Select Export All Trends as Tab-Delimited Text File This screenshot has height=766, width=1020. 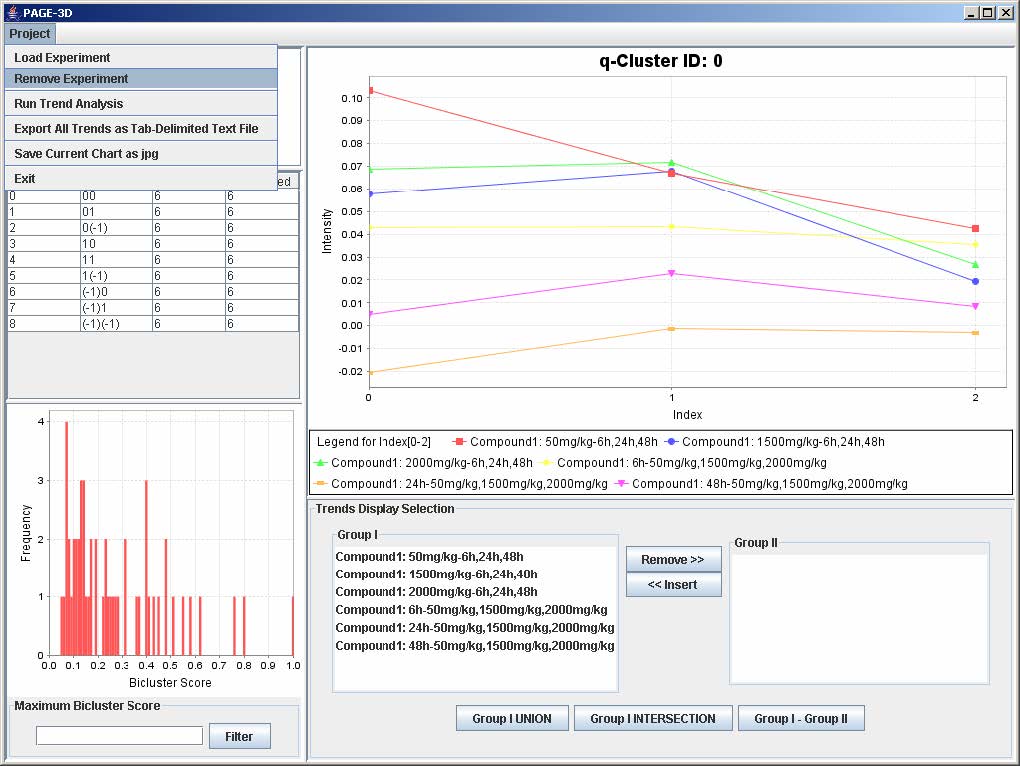[x=136, y=129]
